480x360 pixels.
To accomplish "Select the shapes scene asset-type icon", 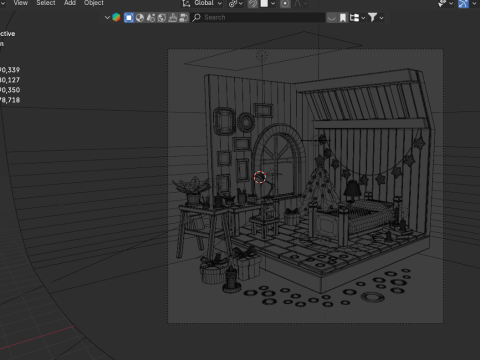I will pyautogui.click(x=151, y=17).
